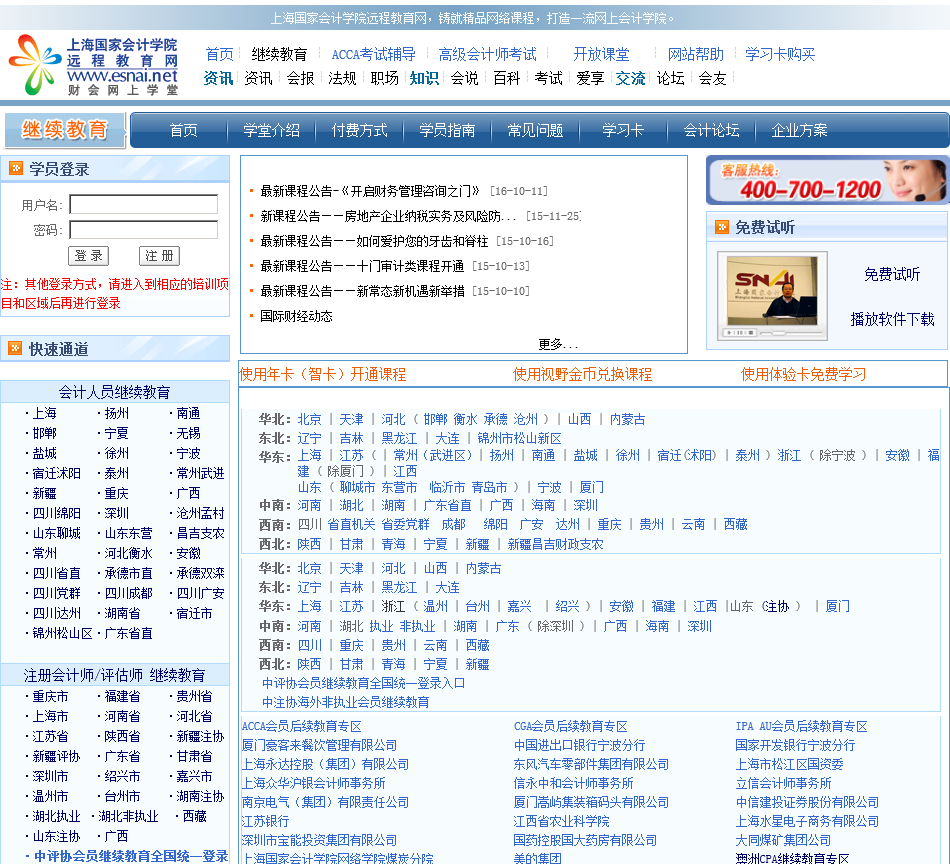Select 法规 in the secondary navigation

342,78
